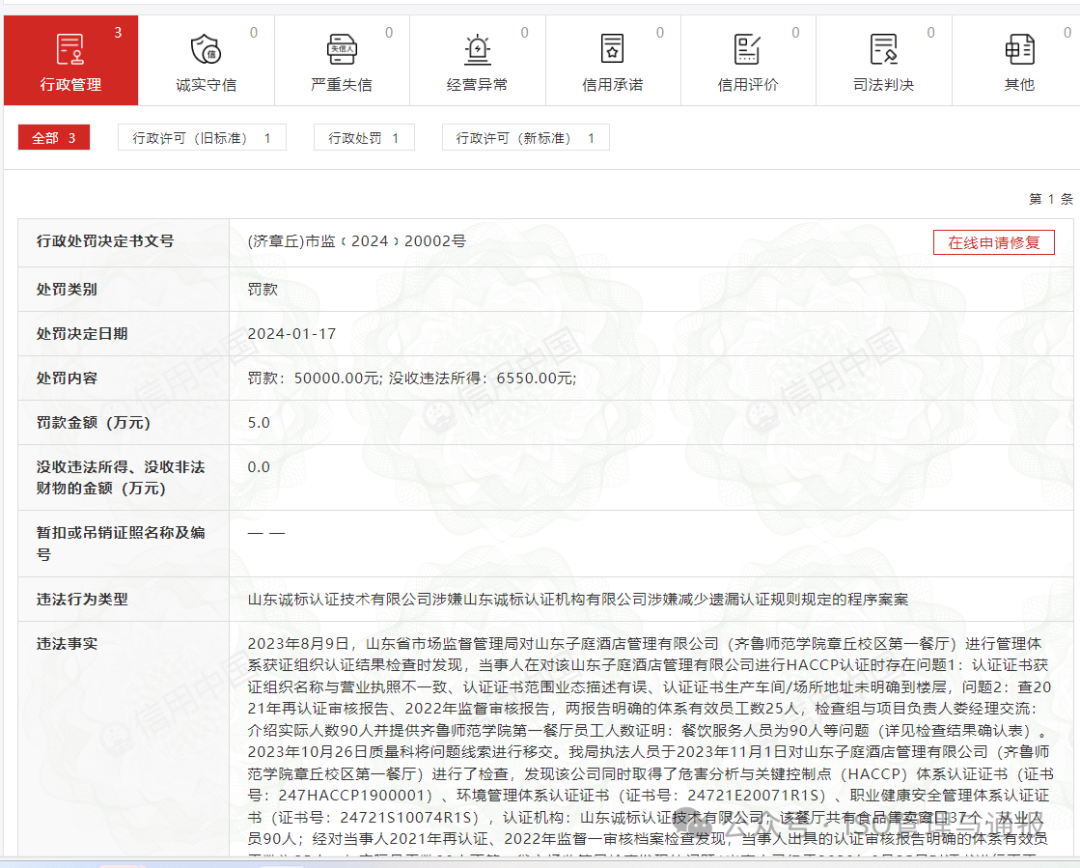The height and width of the screenshot is (868, 1080).
Task: Click the 在线申请修复 button
Action: point(994,242)
